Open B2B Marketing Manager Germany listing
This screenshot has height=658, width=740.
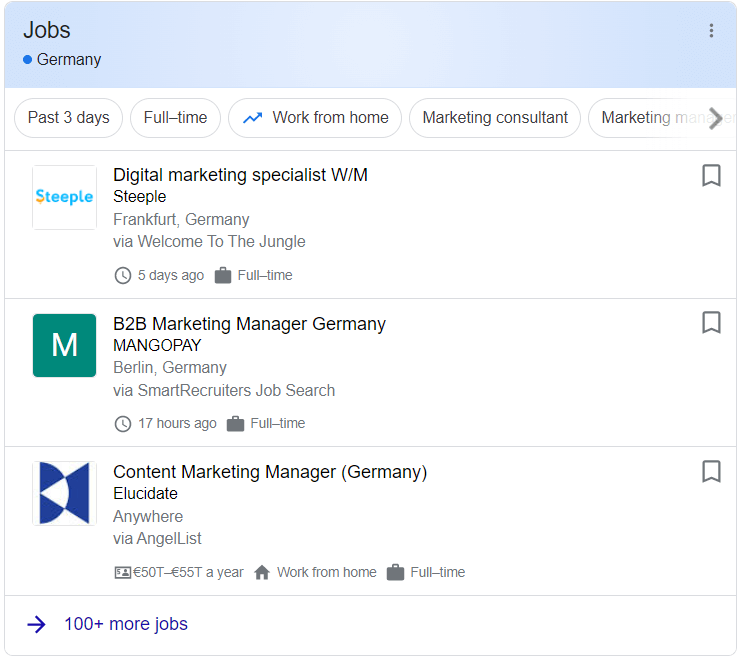[x=249, y=324]
